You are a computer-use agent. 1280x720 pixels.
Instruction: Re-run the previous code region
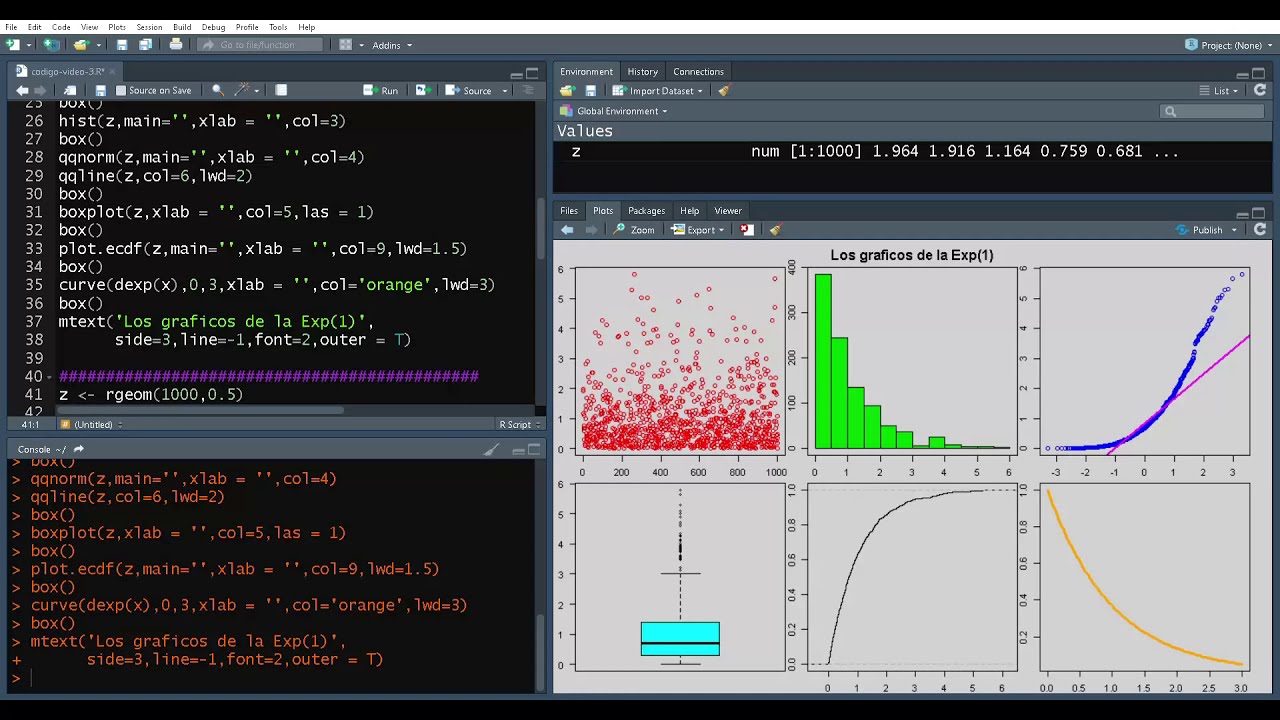(422, 90)
